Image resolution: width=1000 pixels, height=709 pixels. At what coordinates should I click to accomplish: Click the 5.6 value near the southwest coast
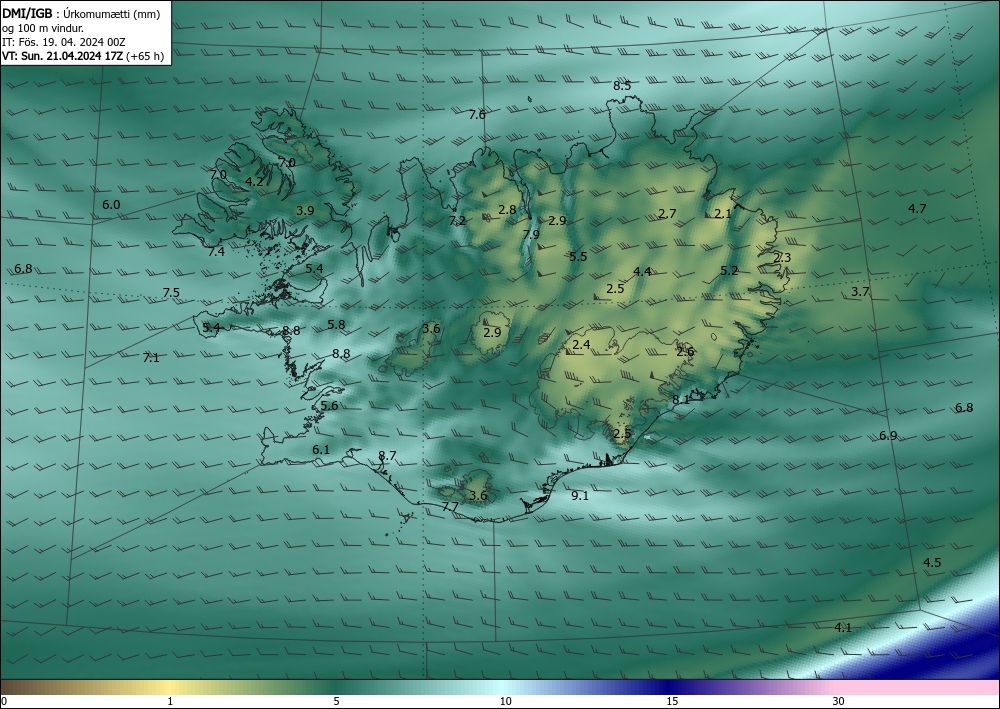329,406
